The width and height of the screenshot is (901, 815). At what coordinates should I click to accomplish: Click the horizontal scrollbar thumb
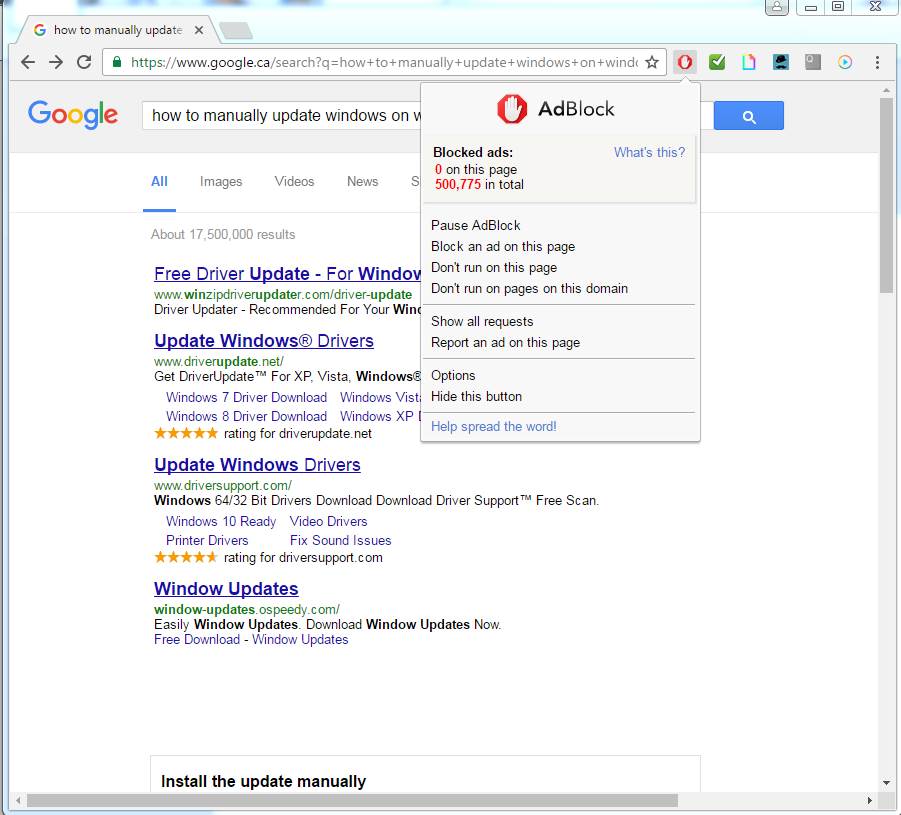click(352, 800)
